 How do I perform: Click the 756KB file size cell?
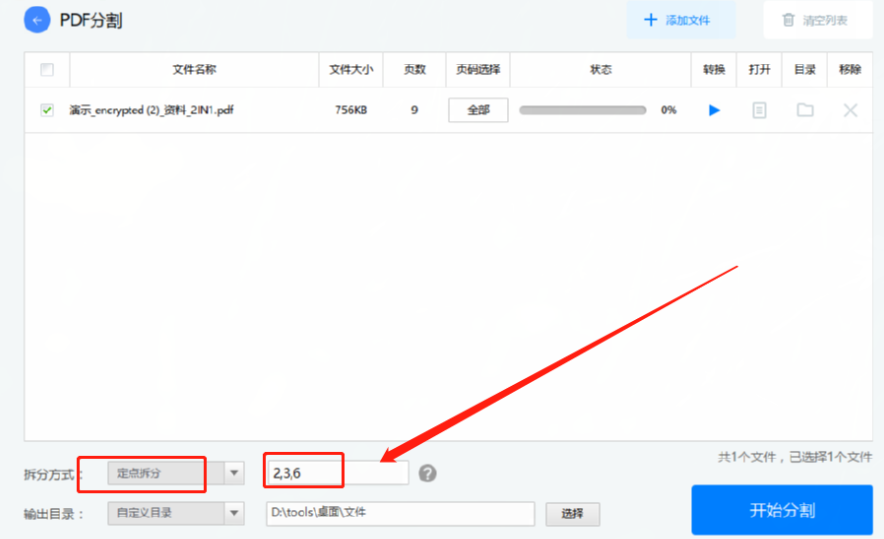click(351, 110)
